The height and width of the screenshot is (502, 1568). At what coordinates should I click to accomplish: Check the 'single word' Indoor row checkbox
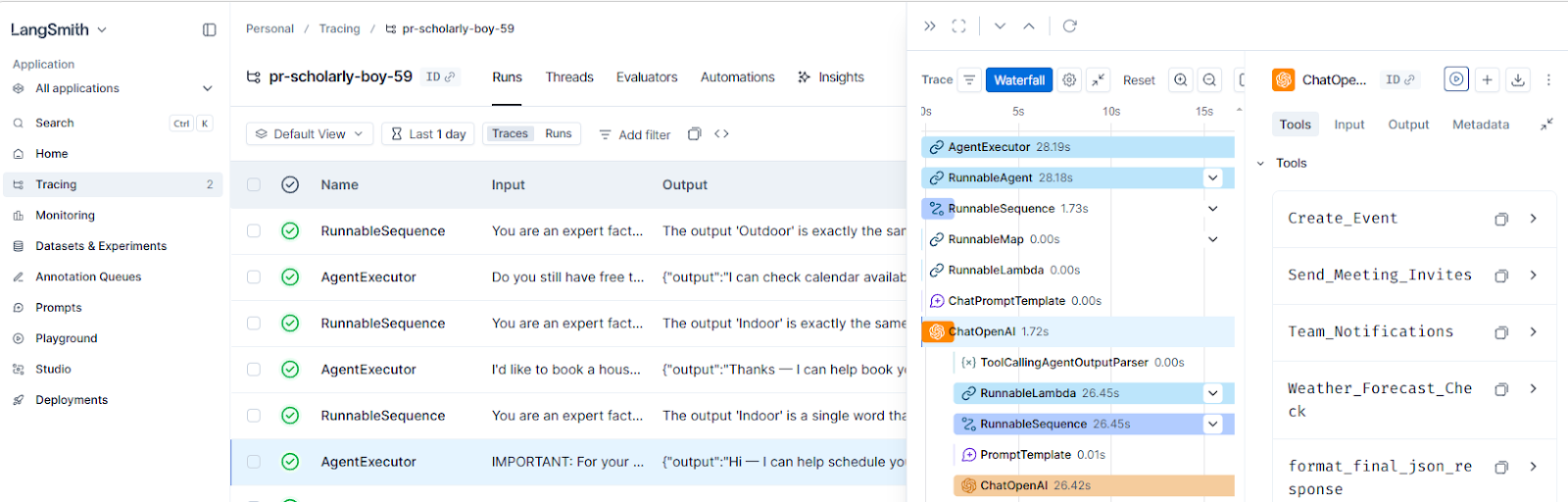pyautogui.click(x=254, y=415)
